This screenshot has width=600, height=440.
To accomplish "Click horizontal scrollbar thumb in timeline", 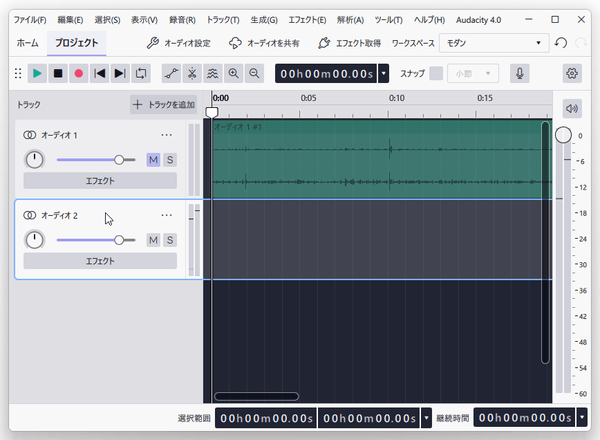I will coord(256,396).
